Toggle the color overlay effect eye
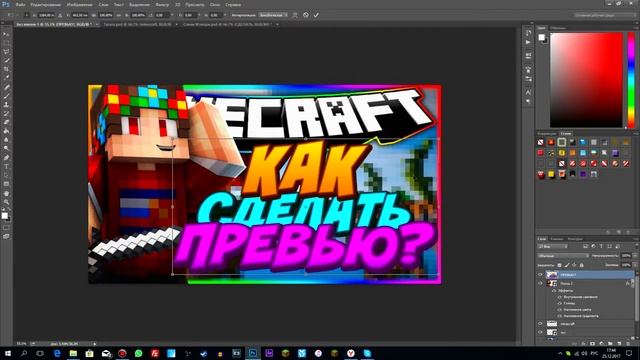Viewport: 640px width, 360px height. click(560, 310)
